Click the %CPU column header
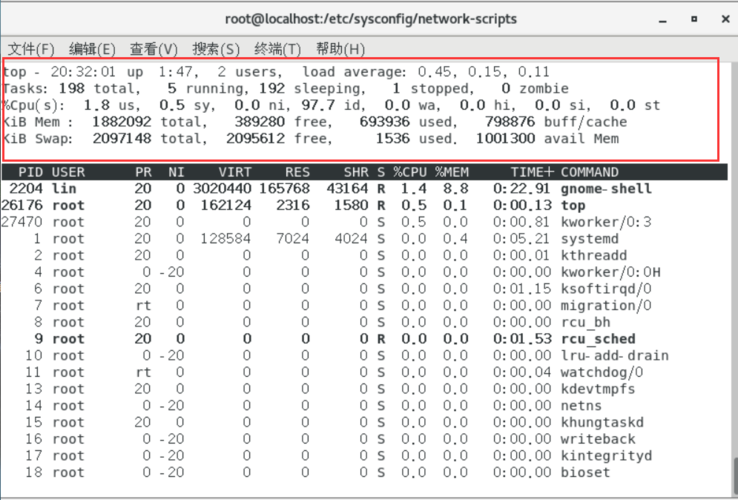 pos(410,172)
